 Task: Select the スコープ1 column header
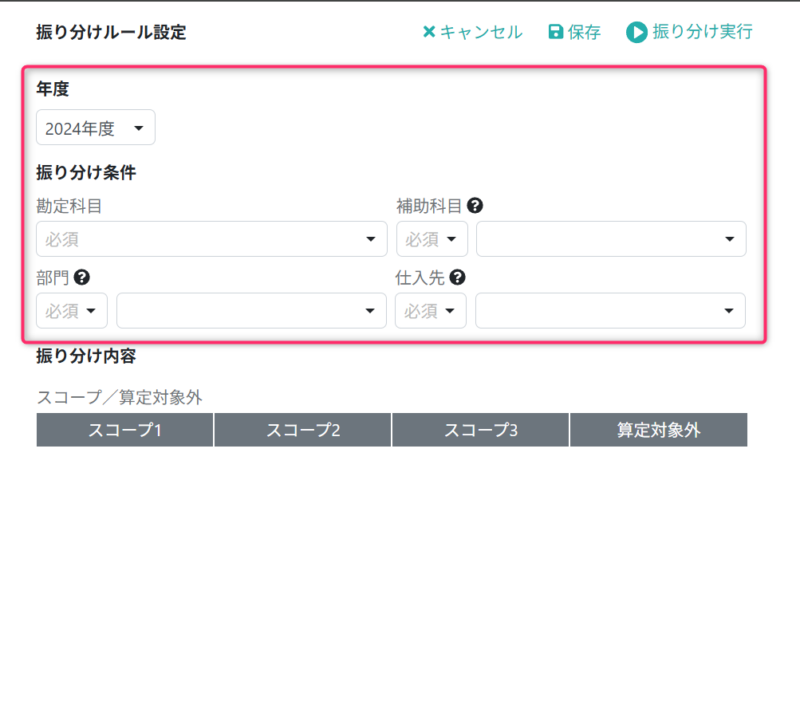[124, 429]
